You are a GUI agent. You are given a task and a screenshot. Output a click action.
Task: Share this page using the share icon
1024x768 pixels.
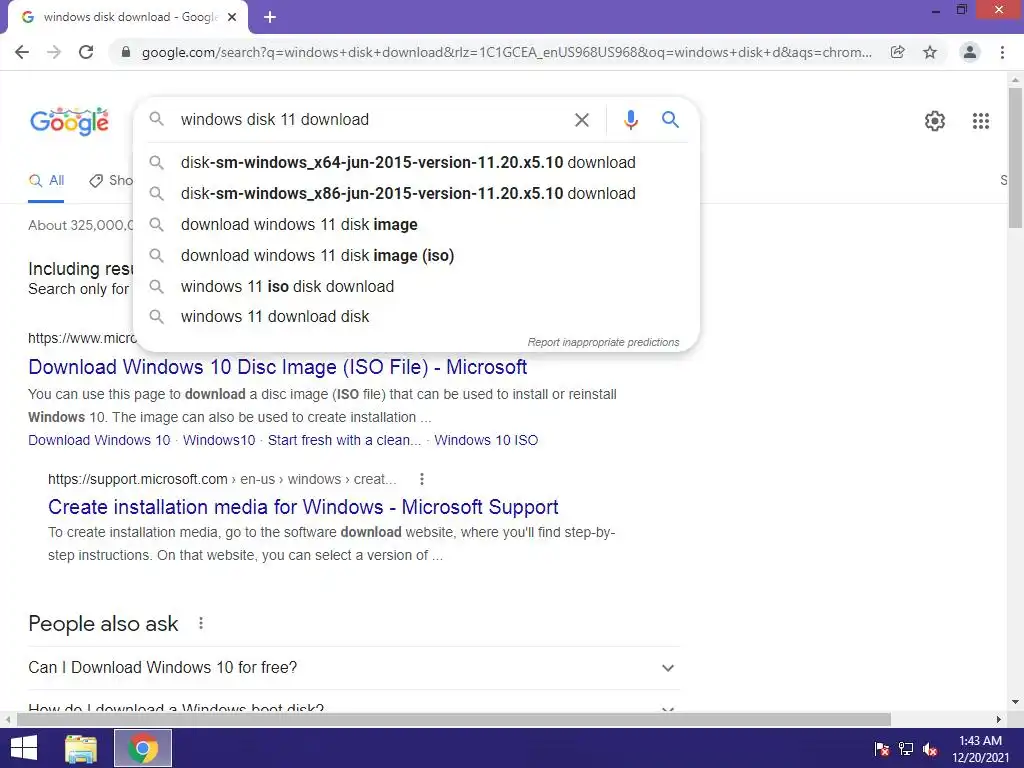(898, 52)
